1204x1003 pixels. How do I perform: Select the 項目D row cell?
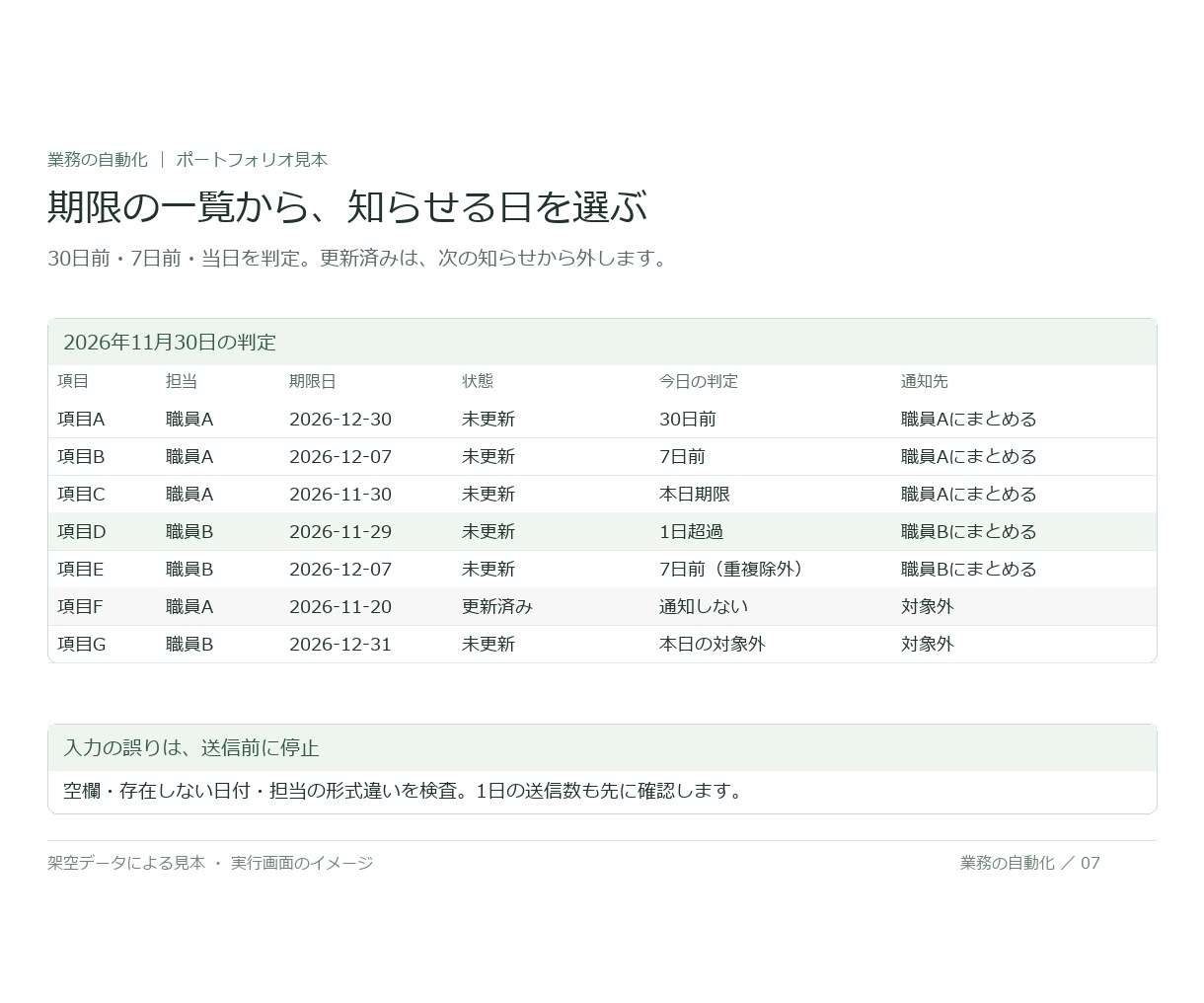tap(82, 532)
